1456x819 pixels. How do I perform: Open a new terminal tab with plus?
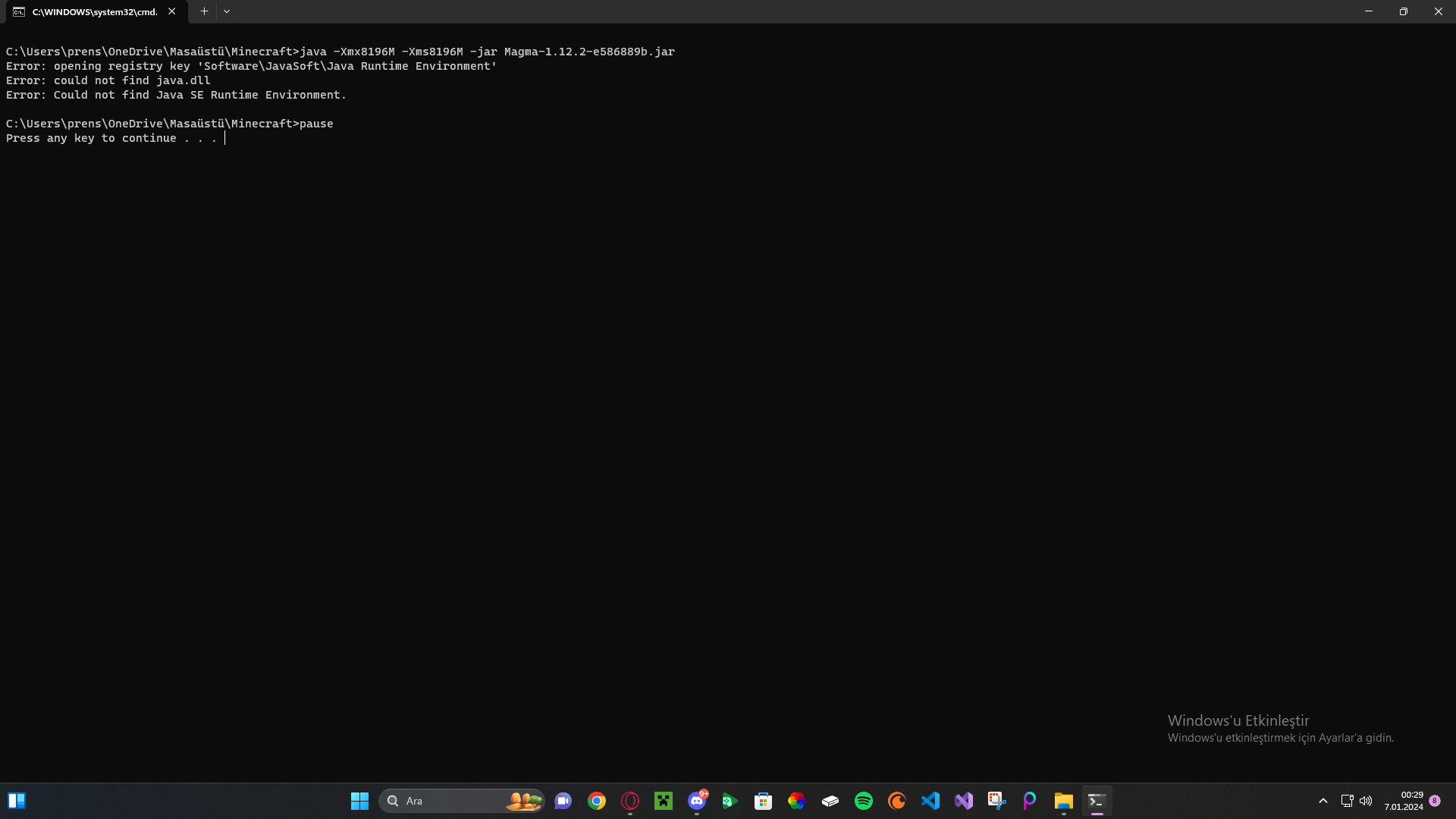(204, 11)
